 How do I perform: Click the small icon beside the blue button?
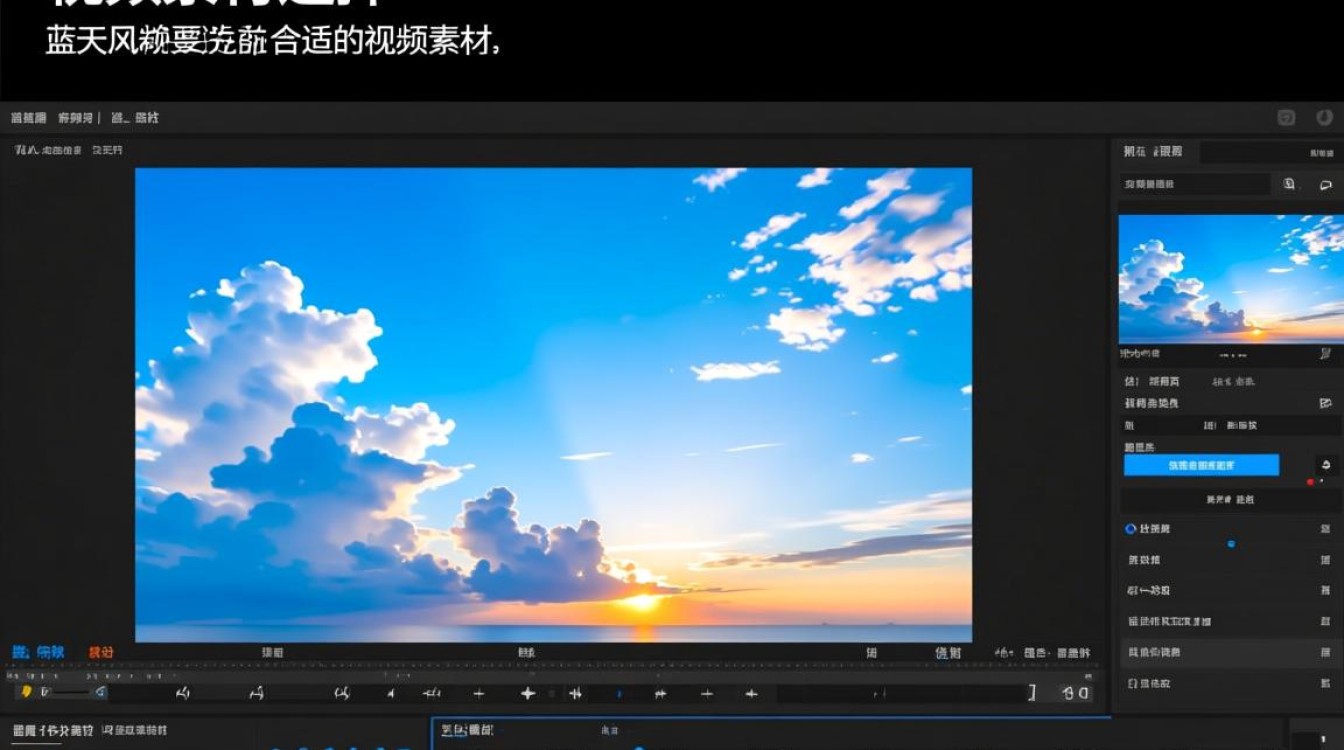[x=1327, y=465]
